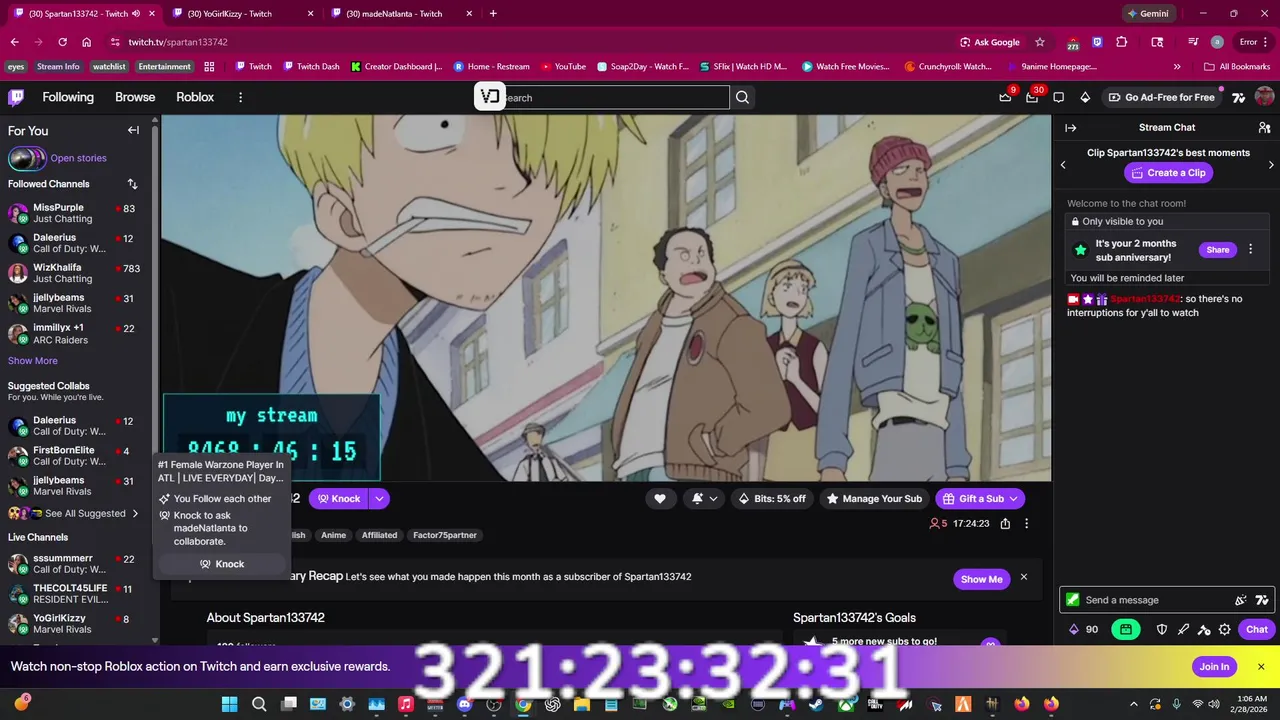
Task: Click the search magnifier button
Action: tap(742, 97)
